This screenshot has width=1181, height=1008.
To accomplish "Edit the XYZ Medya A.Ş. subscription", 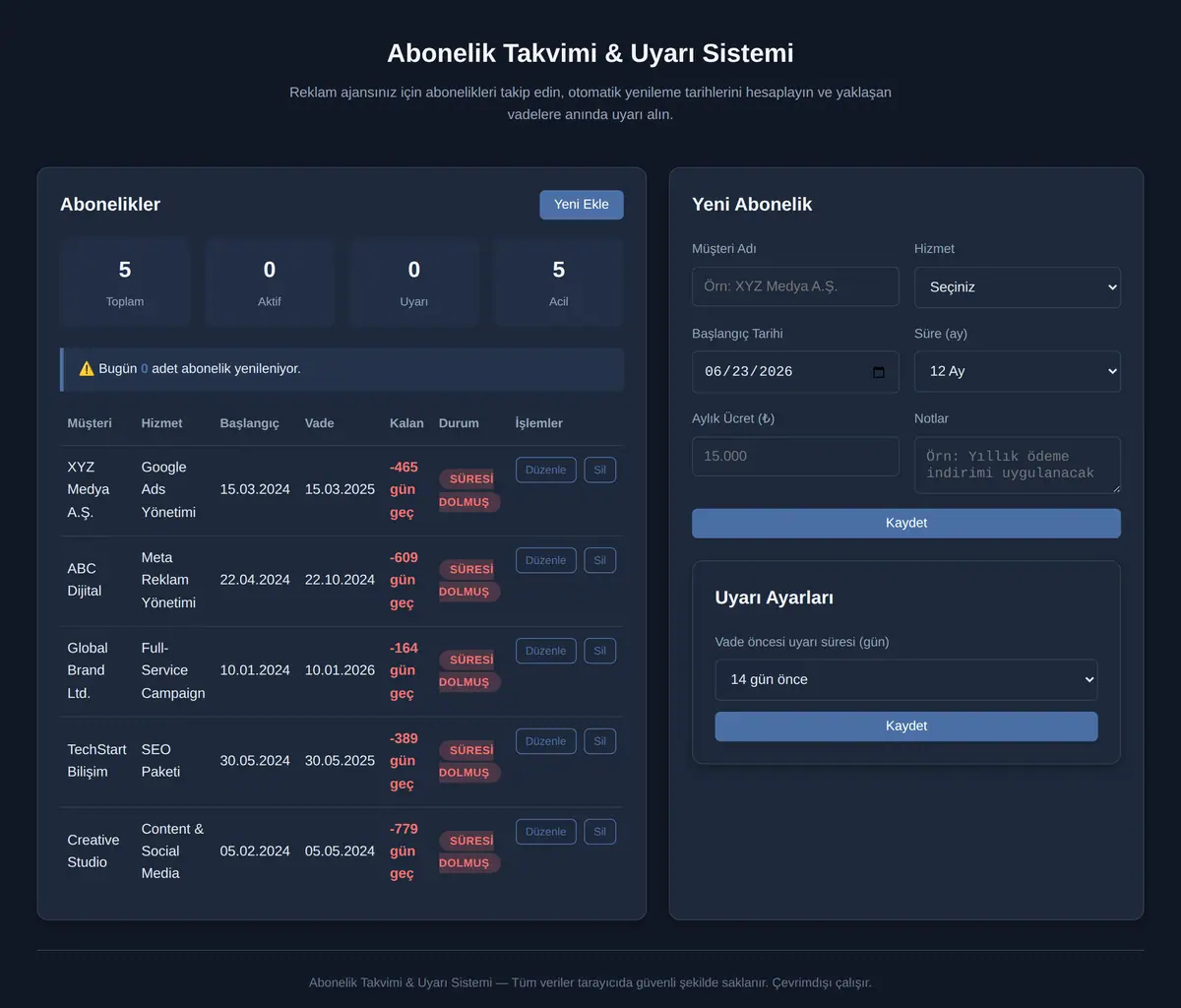I will pyautogui.click(x=546, y=470).
